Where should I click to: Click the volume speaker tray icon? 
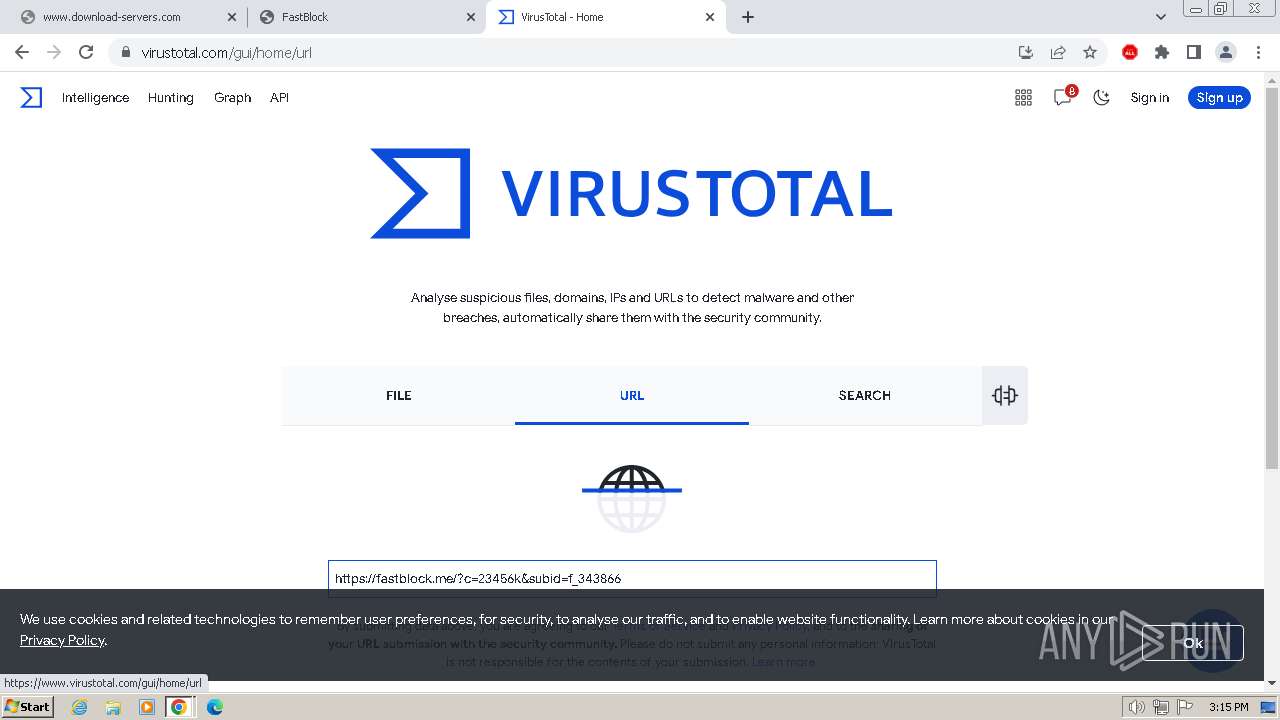1136,707
